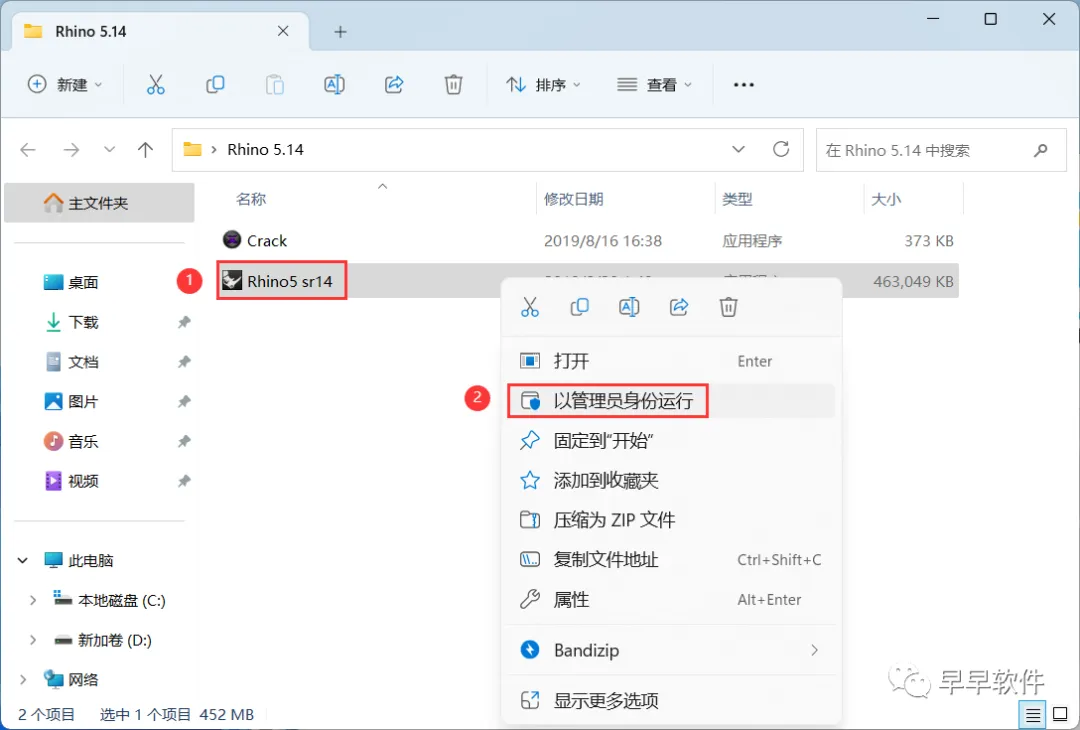Close the Rhino 5.14 tab
This screenshot has width=1080, height=730.
(x=283, y=31)
